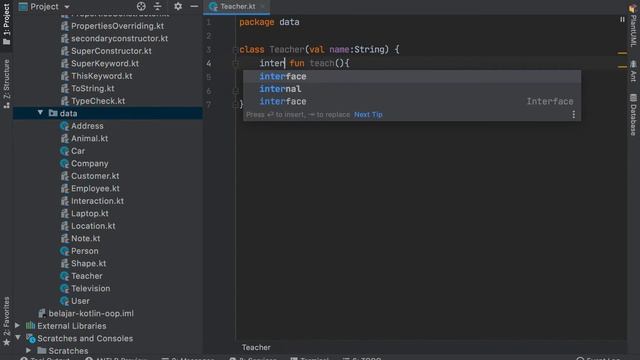Select the Company class

pyautogui.click(x=89, y=163)
